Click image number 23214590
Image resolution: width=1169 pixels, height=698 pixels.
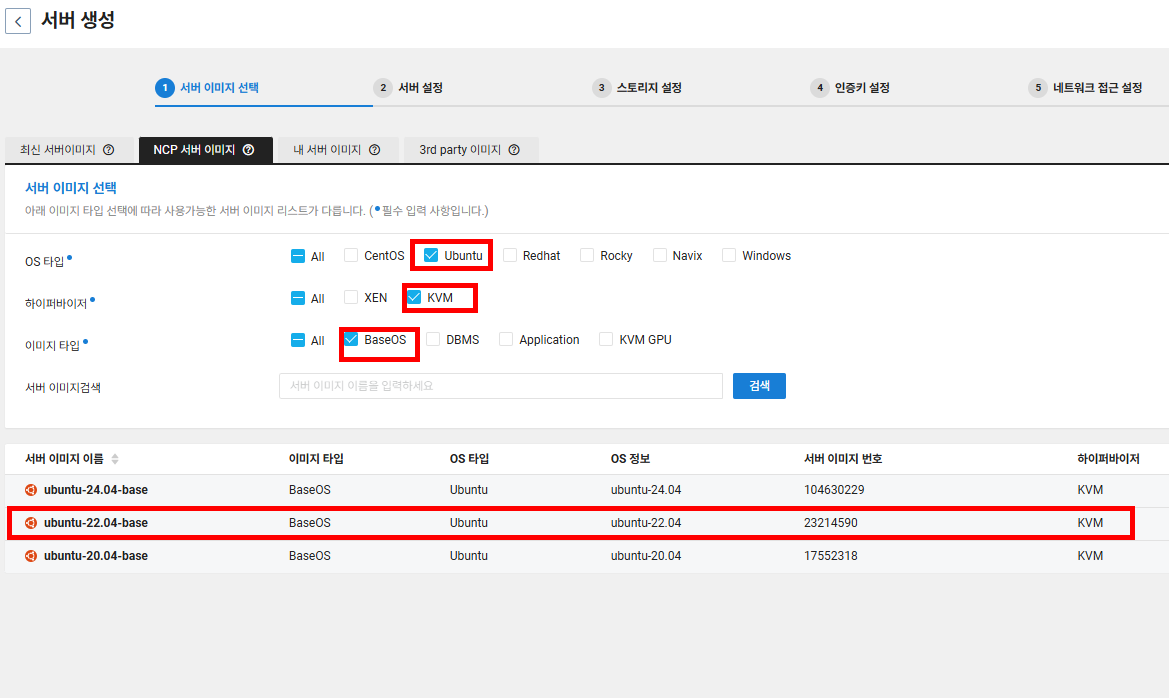(x=831, y=523)
